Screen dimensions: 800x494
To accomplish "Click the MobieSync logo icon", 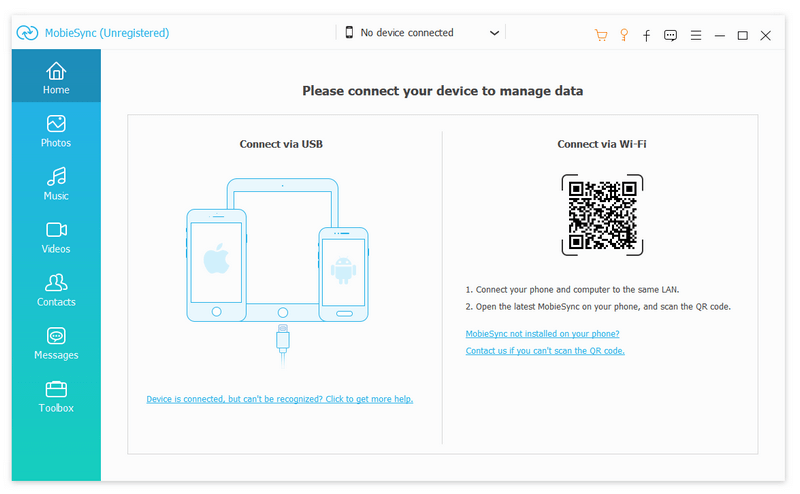I will [27, 33].
